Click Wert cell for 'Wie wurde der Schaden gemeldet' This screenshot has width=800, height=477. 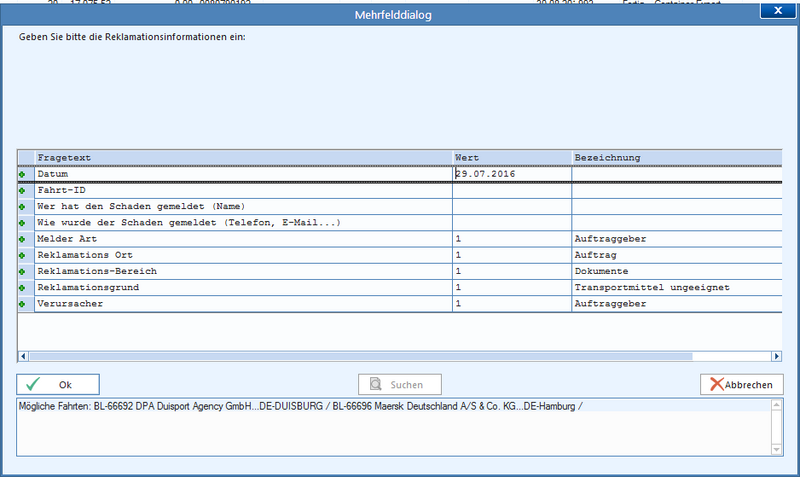pos(512,222)
